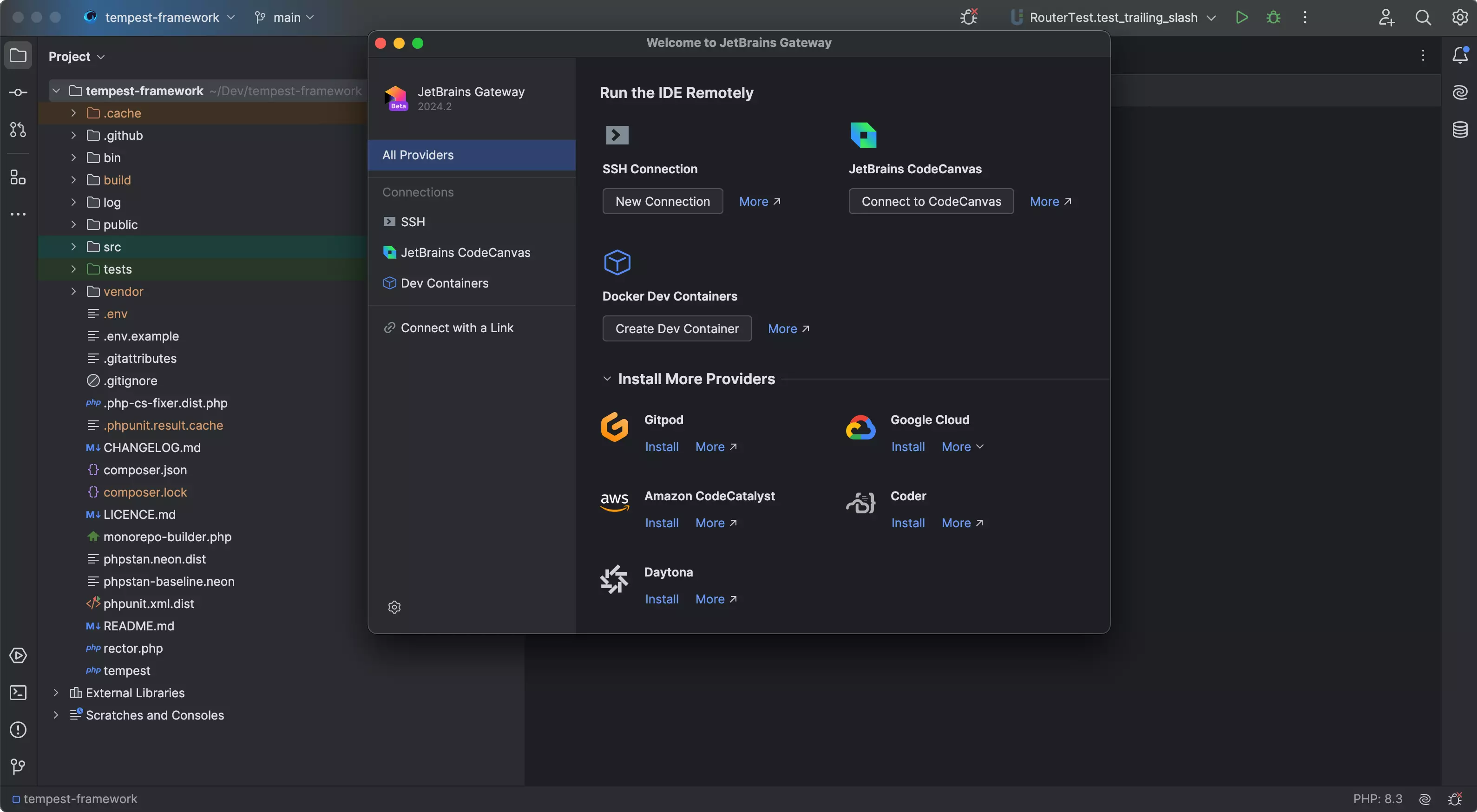Open the Problems tool window icon

tap(18, 729)
